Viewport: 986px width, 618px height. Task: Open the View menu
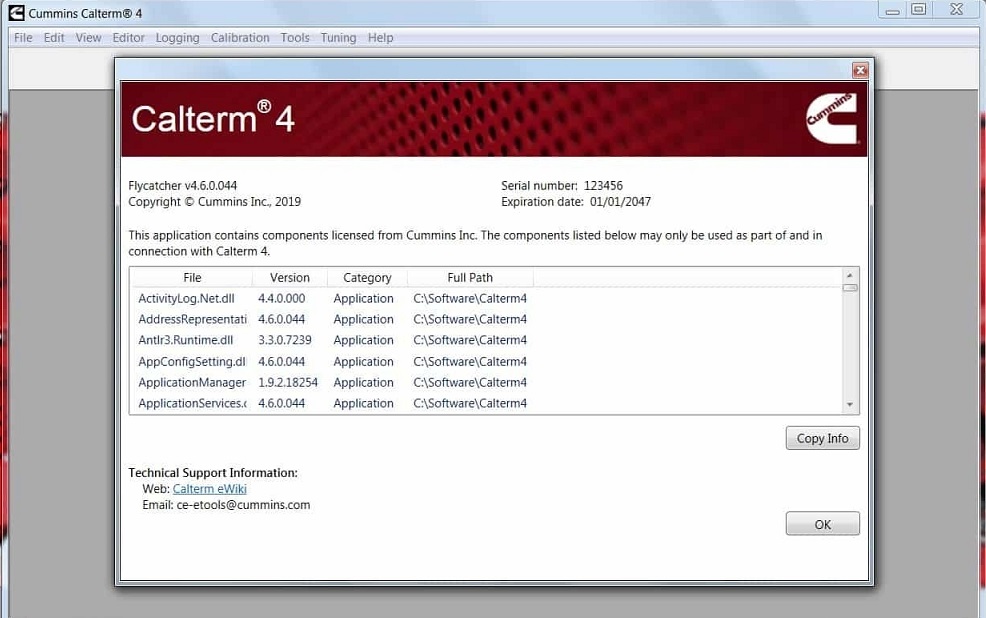tap(89, 38)
